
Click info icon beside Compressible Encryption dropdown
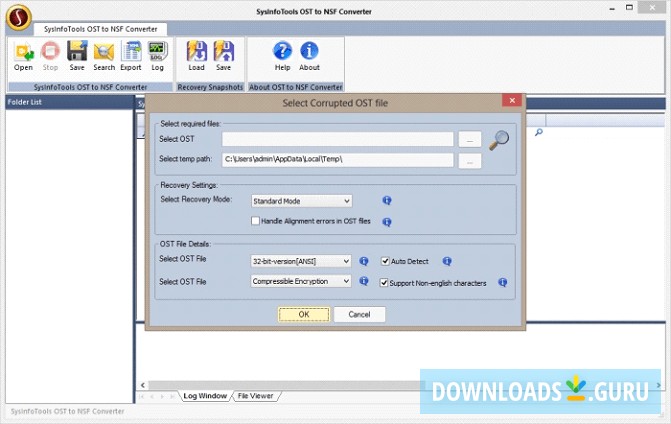364,281
